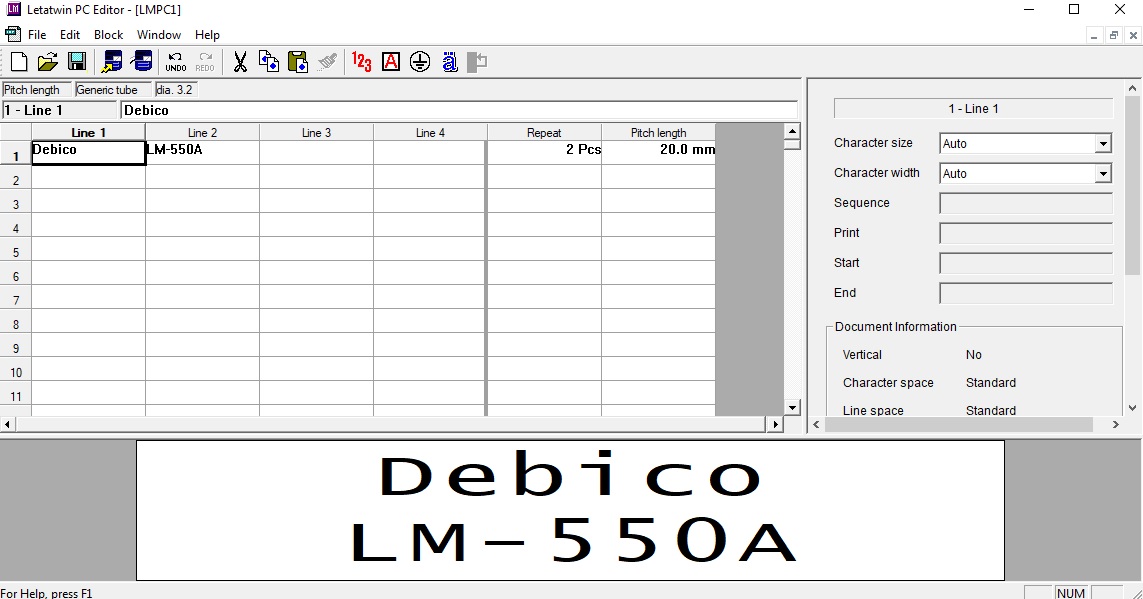Open the red 123 sequence numbering tool
Viewport: 1143px width, 599px height.
click(x=361, y=62)
